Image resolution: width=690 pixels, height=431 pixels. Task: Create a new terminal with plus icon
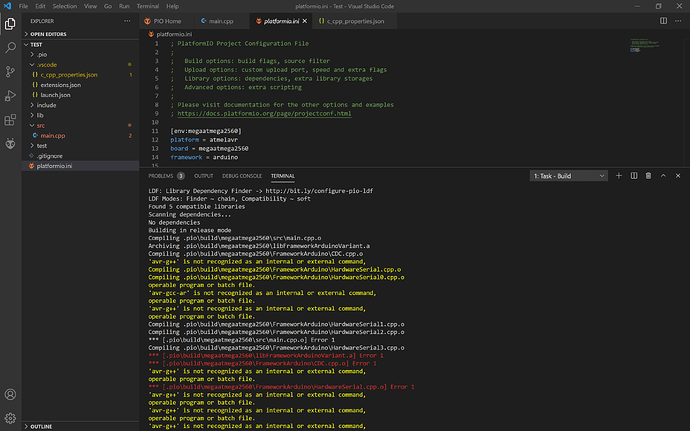pyautogui.click(x=619, y=176)
